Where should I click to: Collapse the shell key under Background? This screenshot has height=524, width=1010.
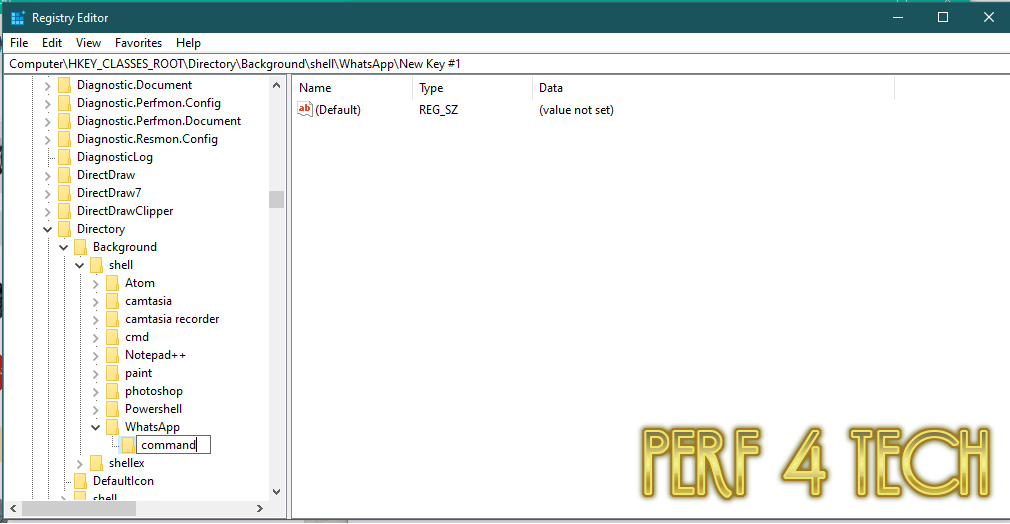[80, 266]
